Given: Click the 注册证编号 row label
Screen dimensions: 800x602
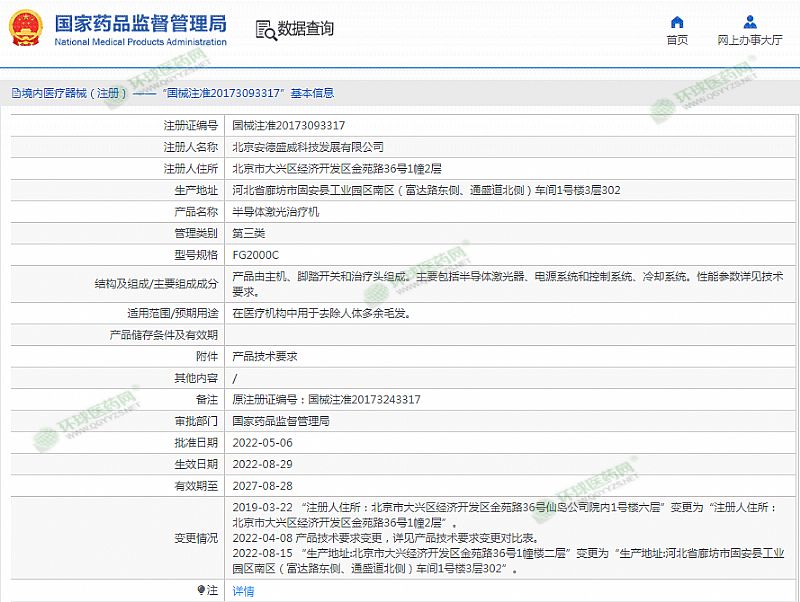Looking at the screenshot, I should point(191,126).
